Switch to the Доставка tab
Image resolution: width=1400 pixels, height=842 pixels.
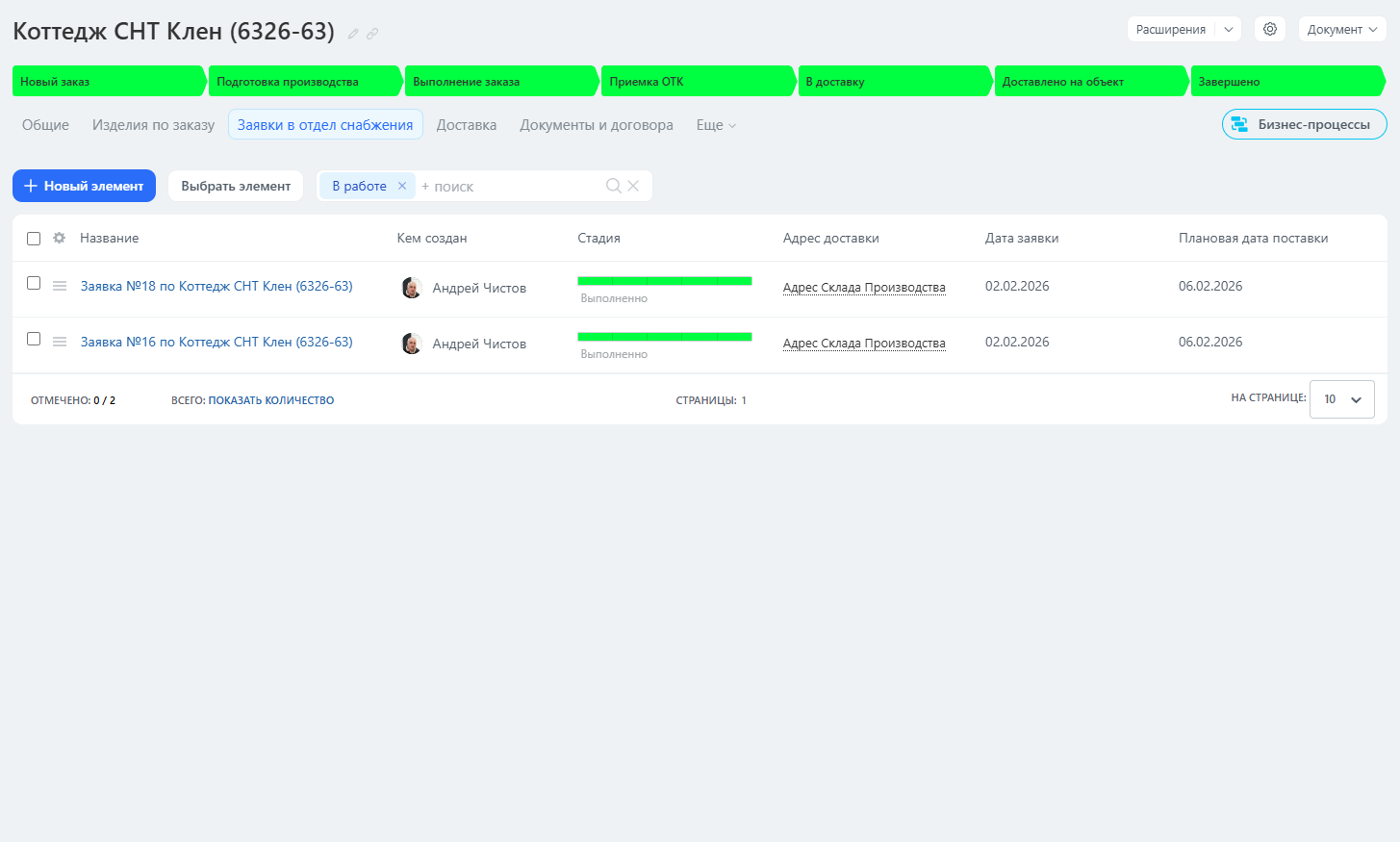466,125
